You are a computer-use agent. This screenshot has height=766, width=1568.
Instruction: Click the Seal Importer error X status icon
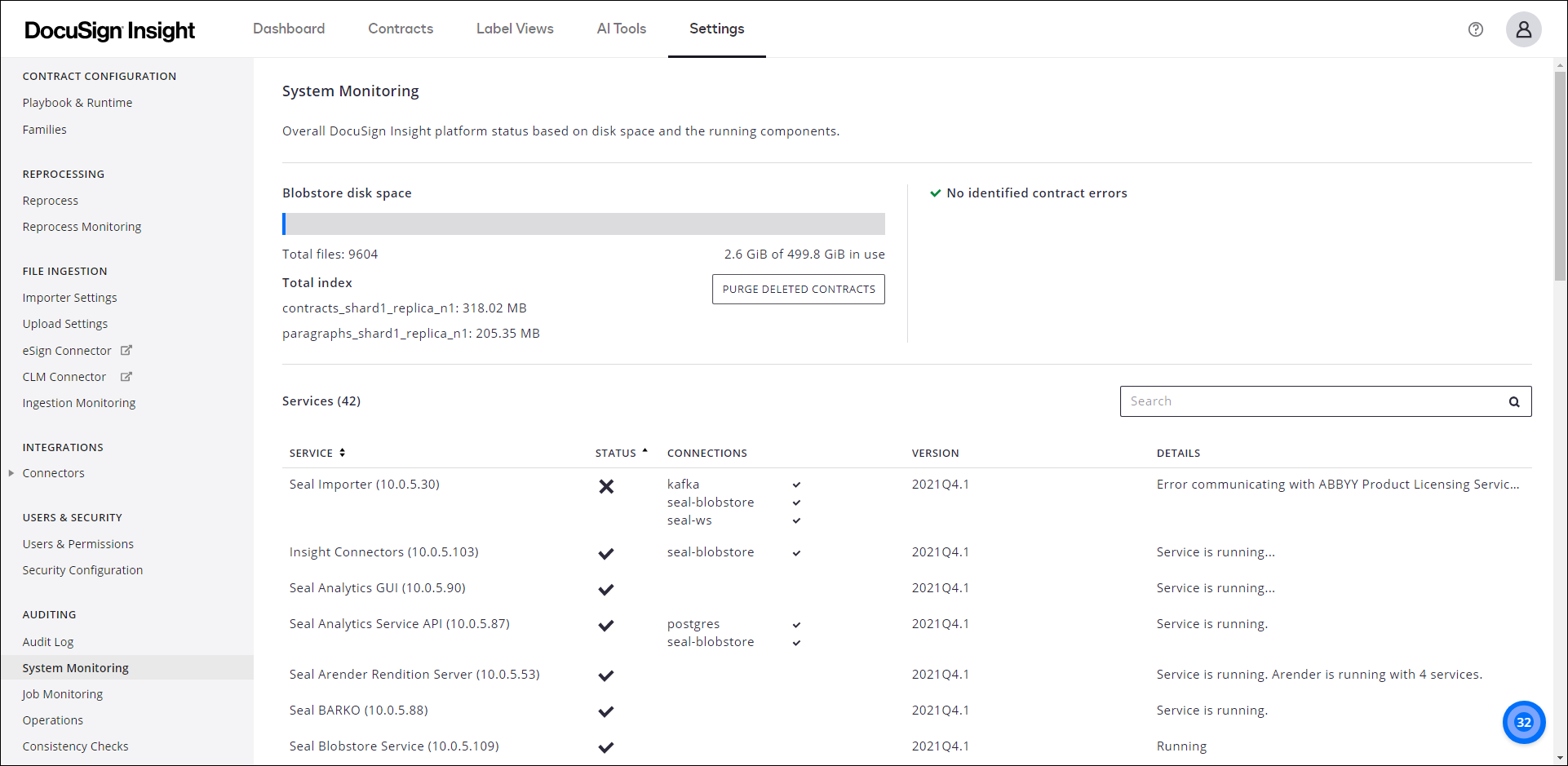[x=606, y=486]
